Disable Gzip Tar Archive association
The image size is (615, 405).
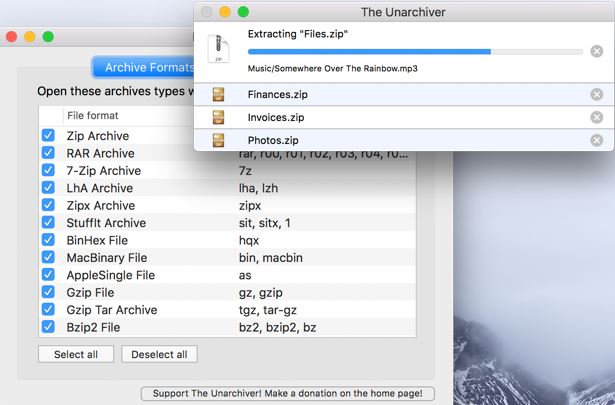coord(48,309)
